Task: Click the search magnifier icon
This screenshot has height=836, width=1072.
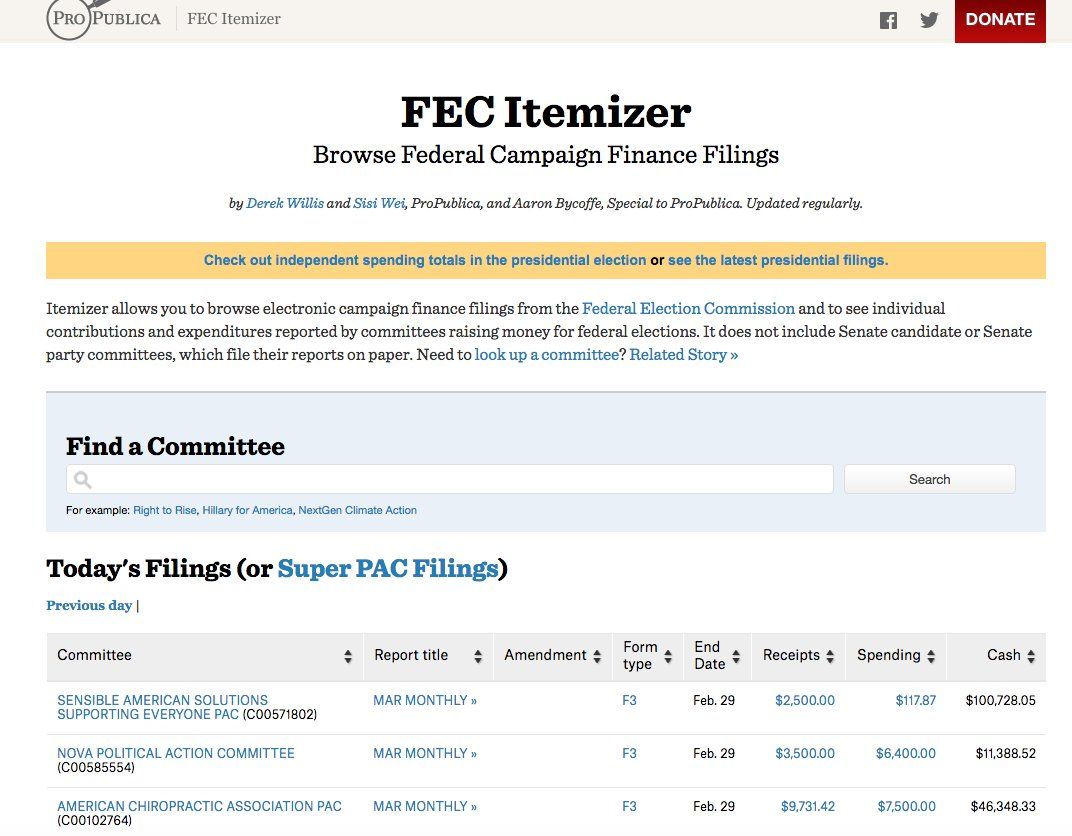Action: point(82,480)
